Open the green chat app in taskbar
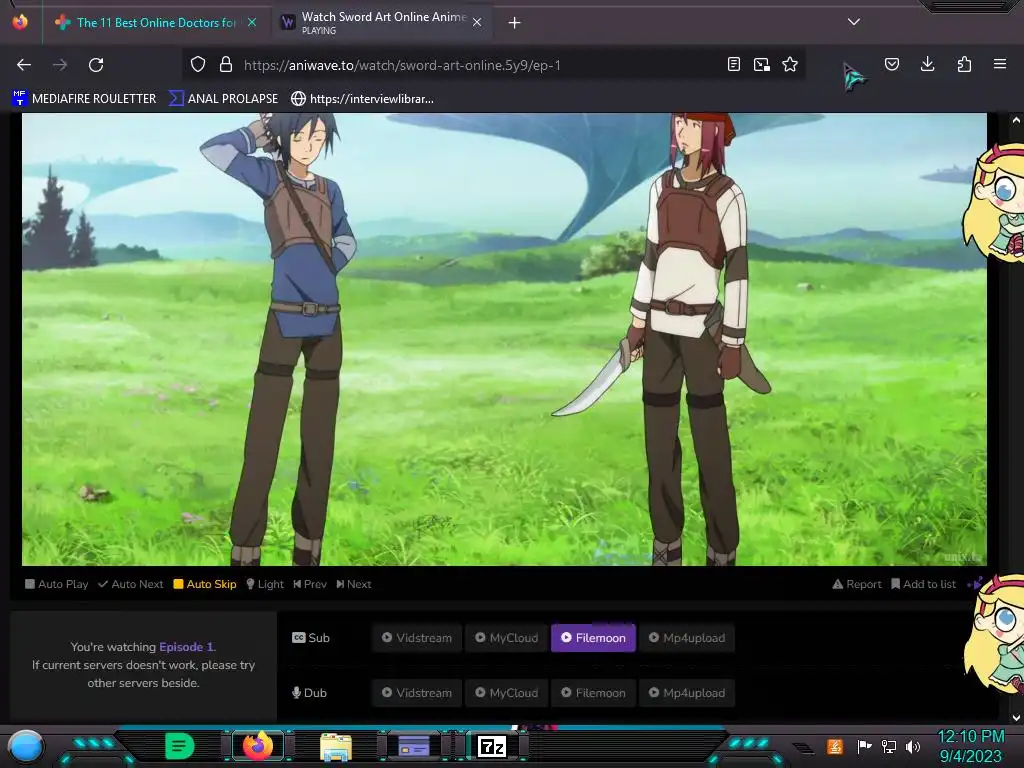 coord(180,746)
